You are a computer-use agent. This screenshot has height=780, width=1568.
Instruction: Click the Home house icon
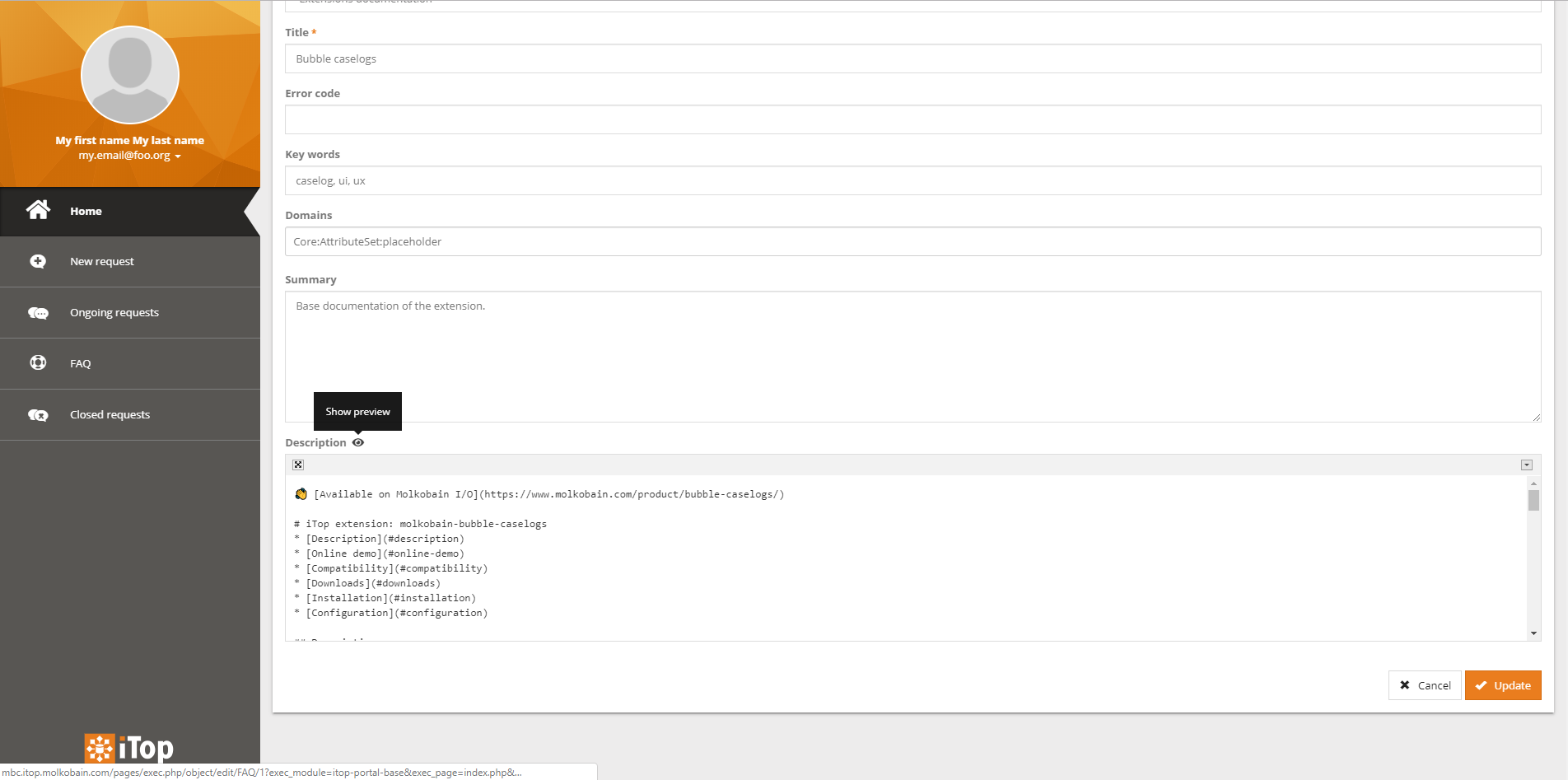[x=38, y=210]
